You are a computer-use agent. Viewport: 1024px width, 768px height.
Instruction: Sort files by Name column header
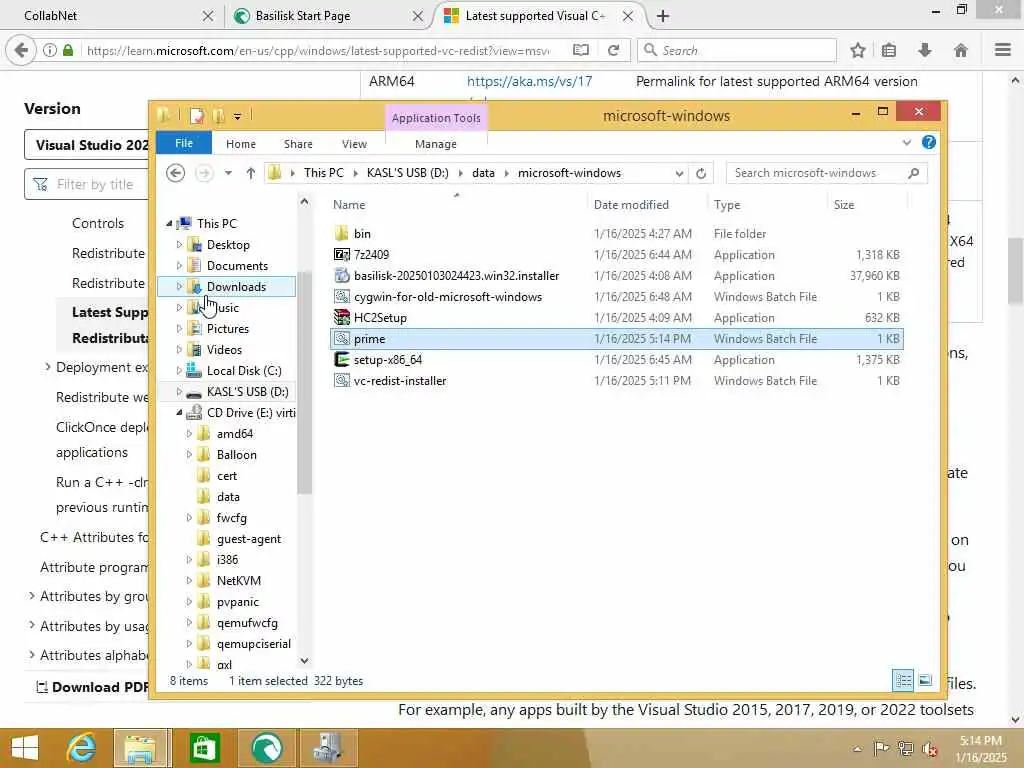coord(349,204)
